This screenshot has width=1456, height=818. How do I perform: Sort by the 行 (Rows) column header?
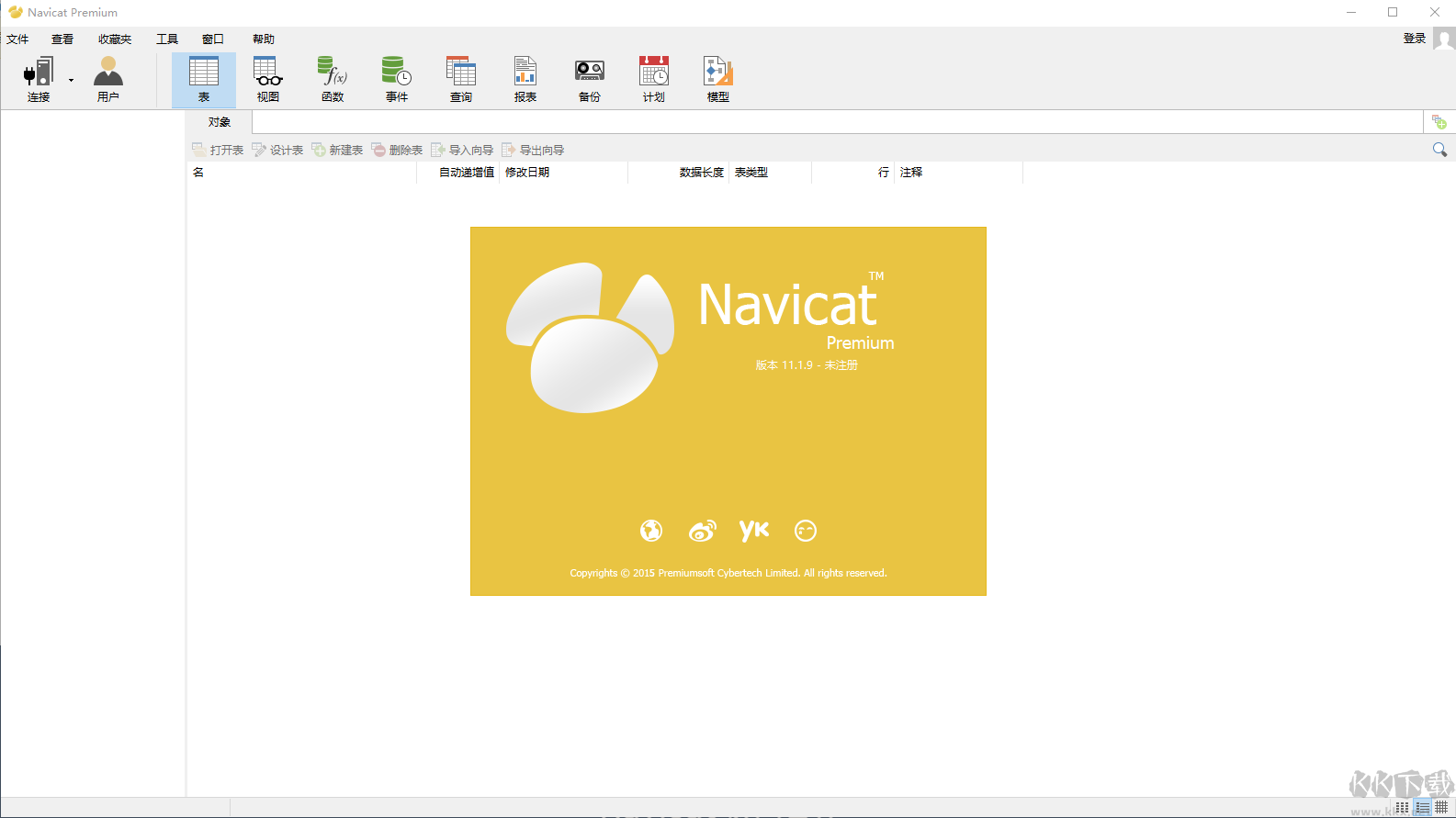[x=853, y=173]
